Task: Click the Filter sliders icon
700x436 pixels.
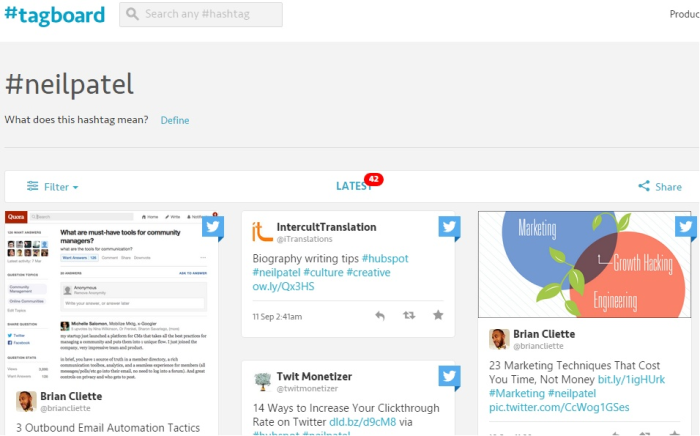Action: coord(32,186)
